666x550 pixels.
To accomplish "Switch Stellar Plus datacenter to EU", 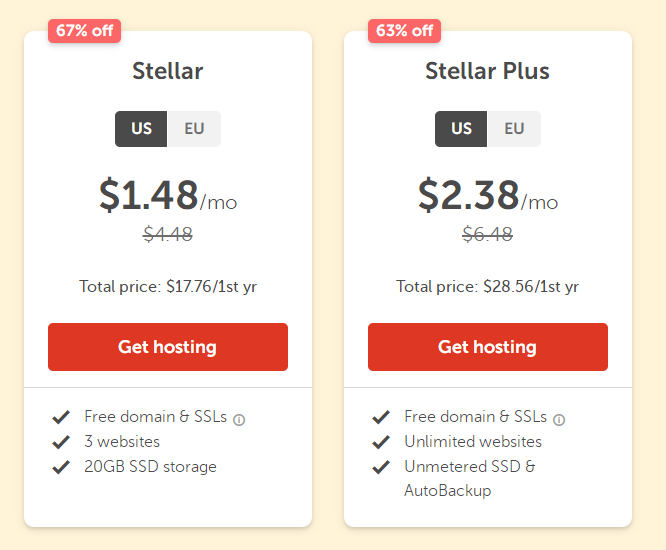I will tap(514, 129).
